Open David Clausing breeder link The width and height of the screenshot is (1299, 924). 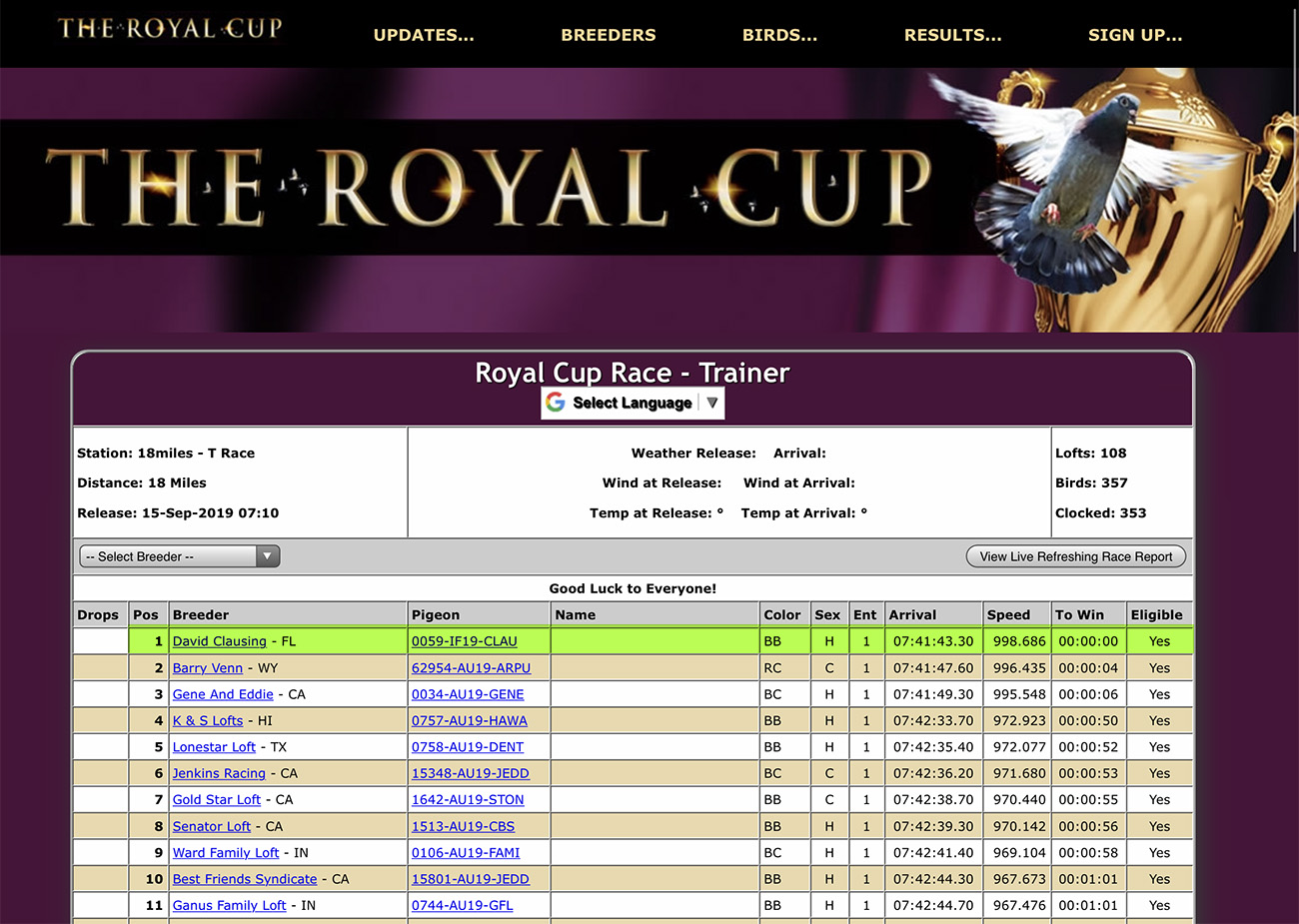pyautogui.click(x=220, y=641)
